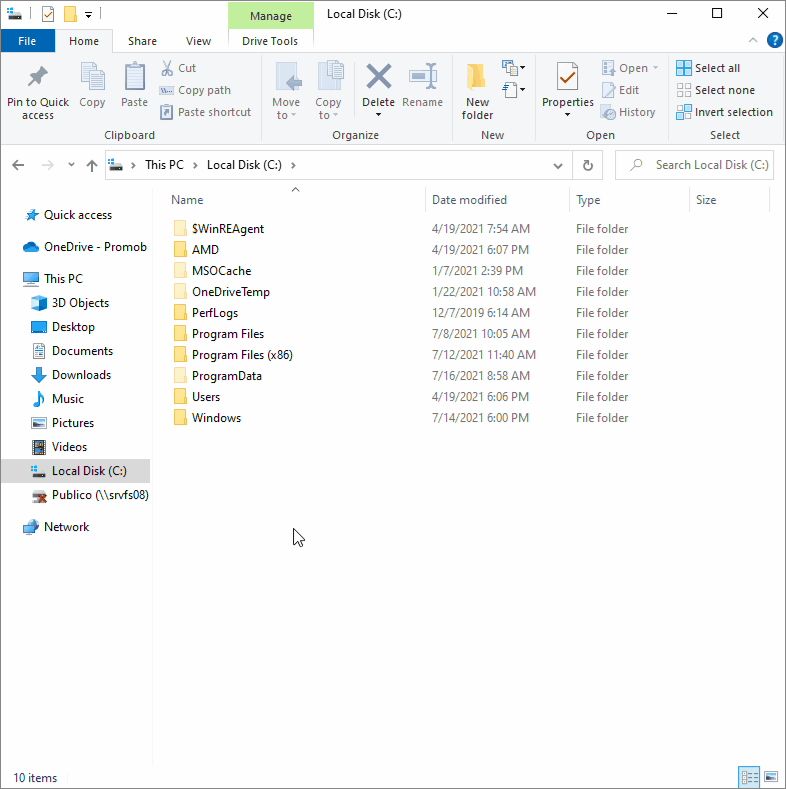Select the ProgramData folder

click(x=226, y=376)
